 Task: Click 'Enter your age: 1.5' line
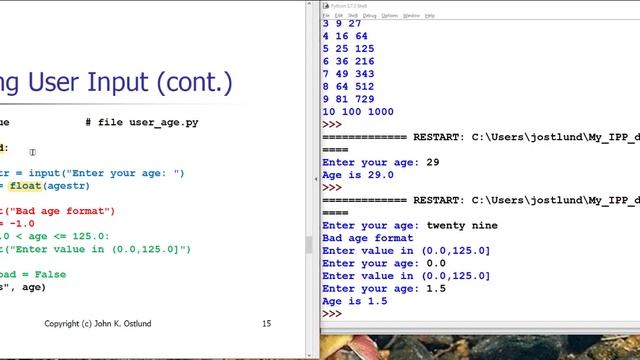(384, 289)
